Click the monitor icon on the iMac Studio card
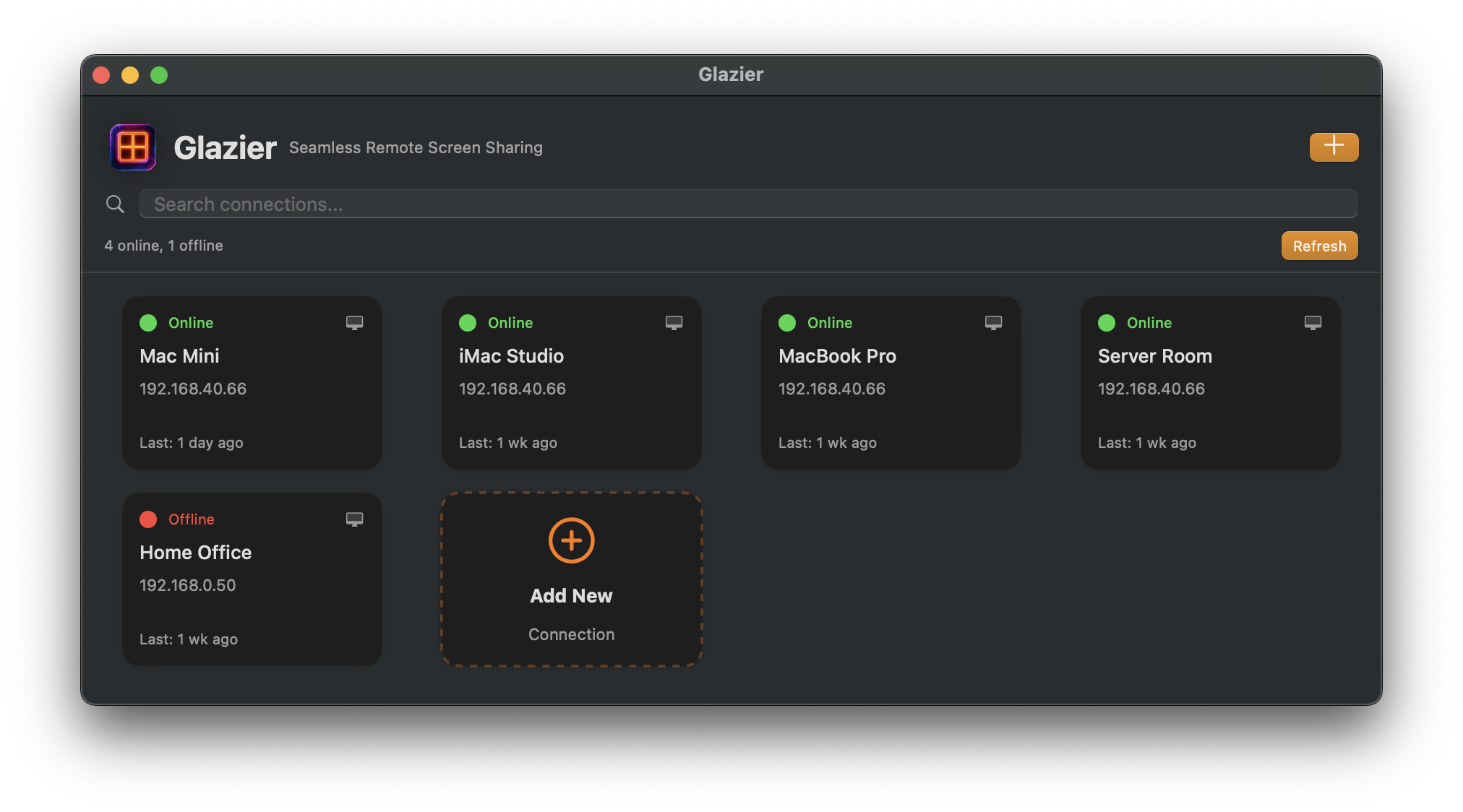 (x=674, y=323)
